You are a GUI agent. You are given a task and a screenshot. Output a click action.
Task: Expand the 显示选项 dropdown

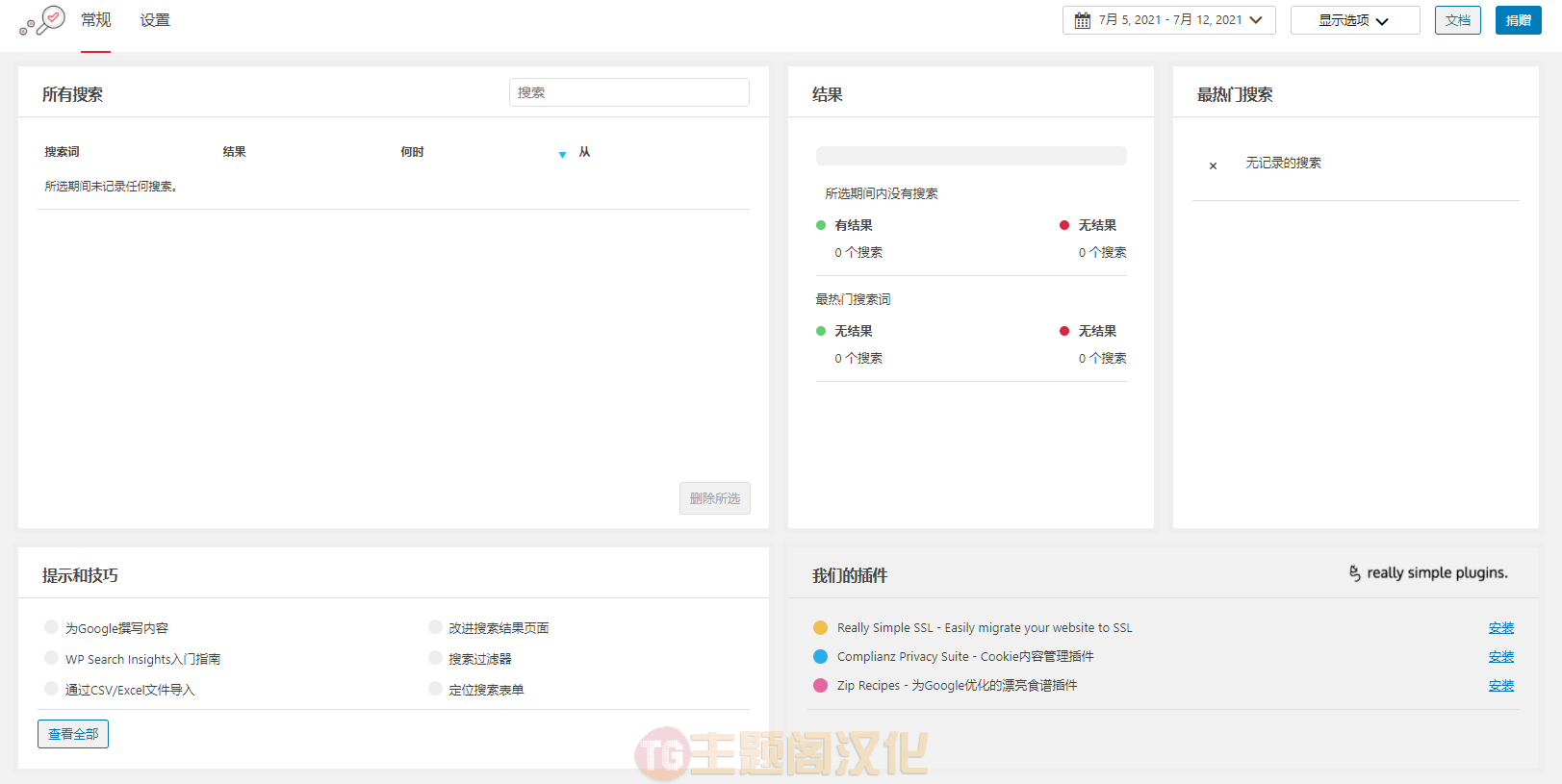pyautogui.click(x=1355, y=20)
